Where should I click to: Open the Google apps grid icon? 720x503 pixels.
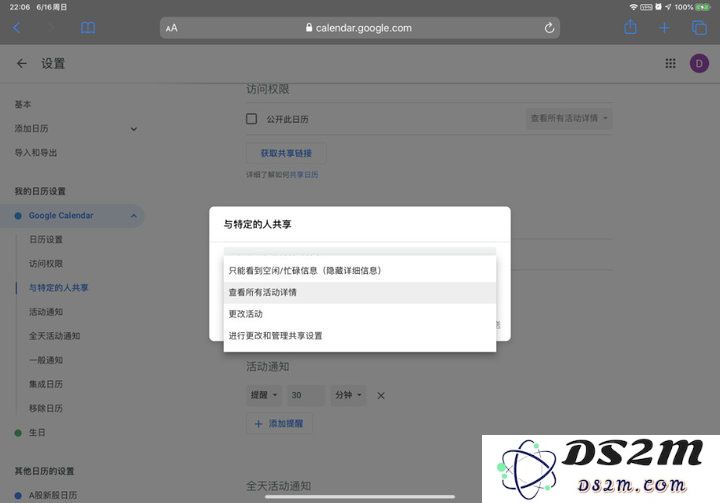click(670, 63)
